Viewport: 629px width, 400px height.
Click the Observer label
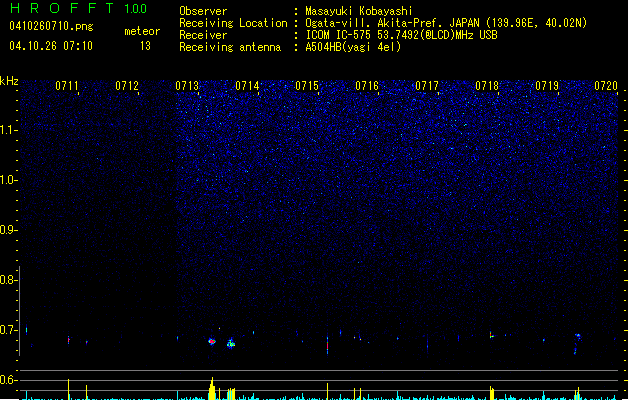[203, 11]
